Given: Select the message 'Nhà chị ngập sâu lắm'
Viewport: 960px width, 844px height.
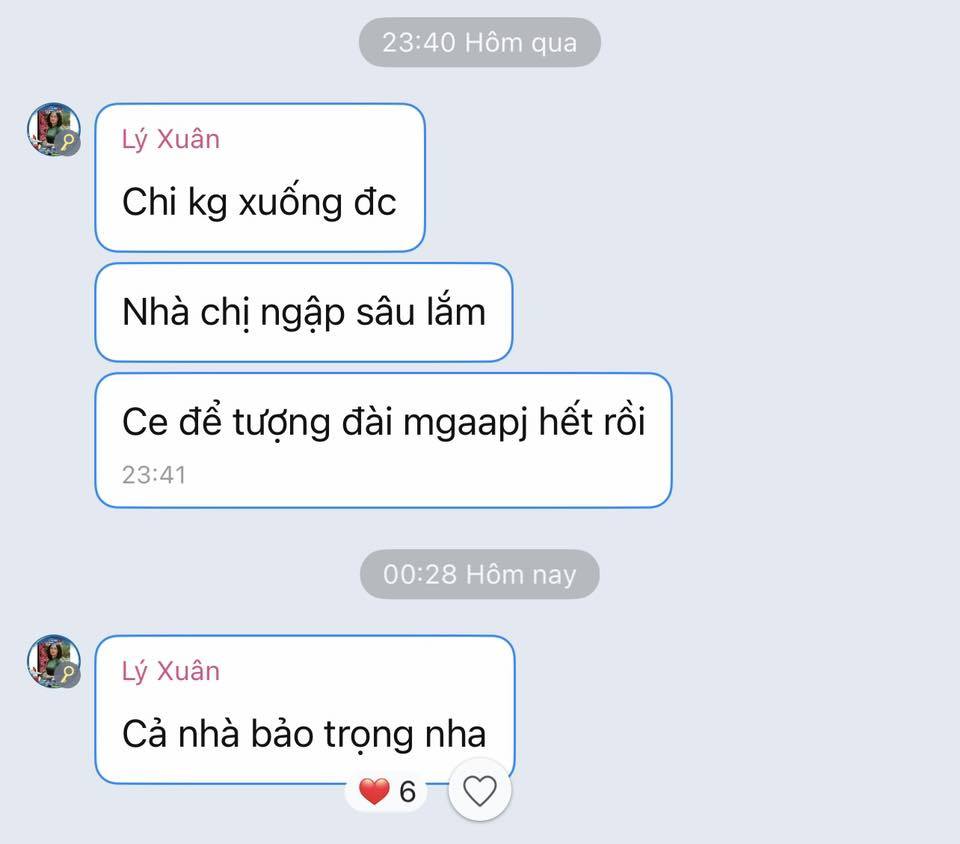Looking at the screenshot, I should click(x=304, y=312).
